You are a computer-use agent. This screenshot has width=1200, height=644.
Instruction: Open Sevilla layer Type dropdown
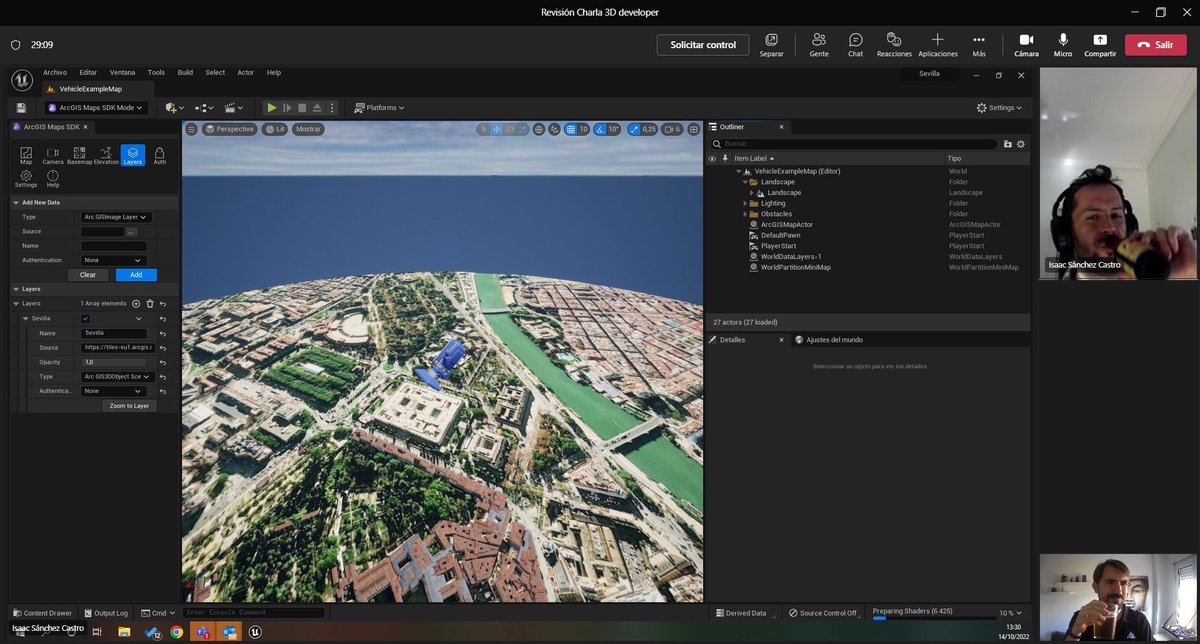click(x=118, y=376)
